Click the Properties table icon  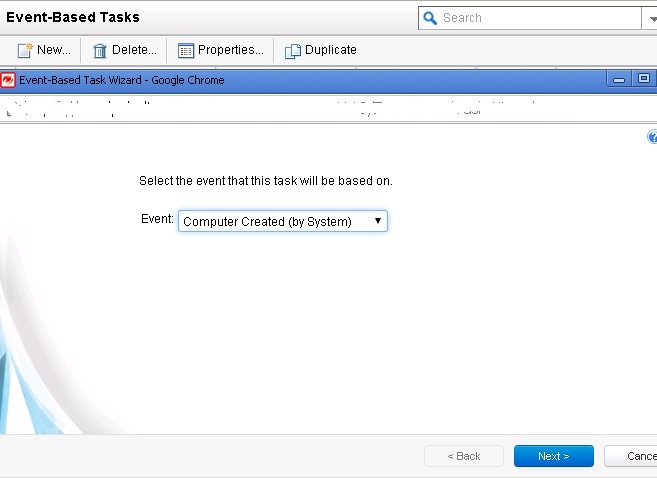tap(186, 50)
